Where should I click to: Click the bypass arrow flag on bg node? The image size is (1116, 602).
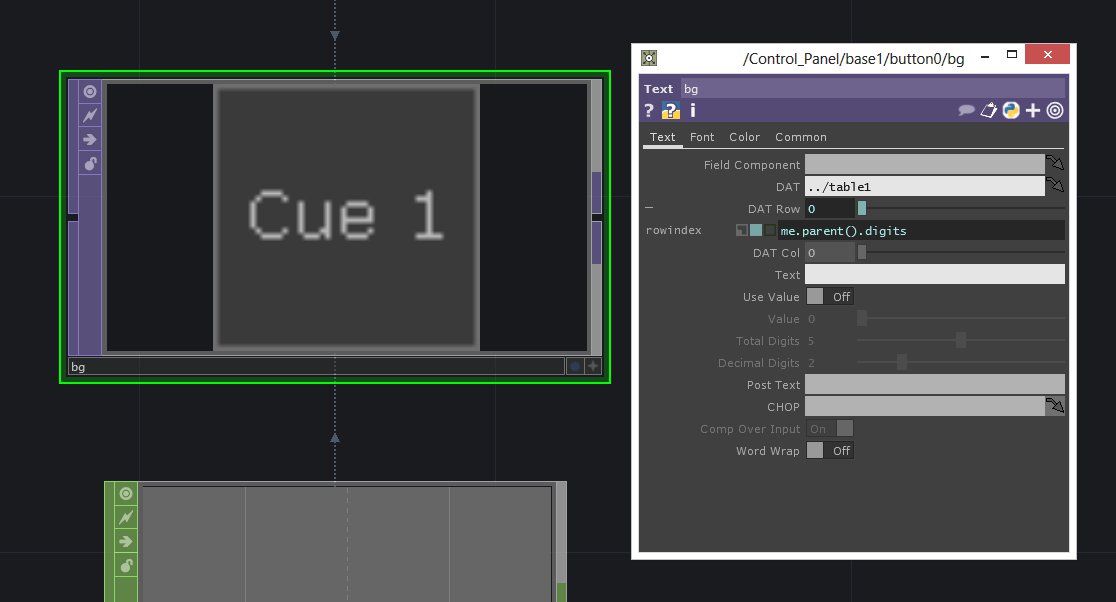(x=90, y=140)
